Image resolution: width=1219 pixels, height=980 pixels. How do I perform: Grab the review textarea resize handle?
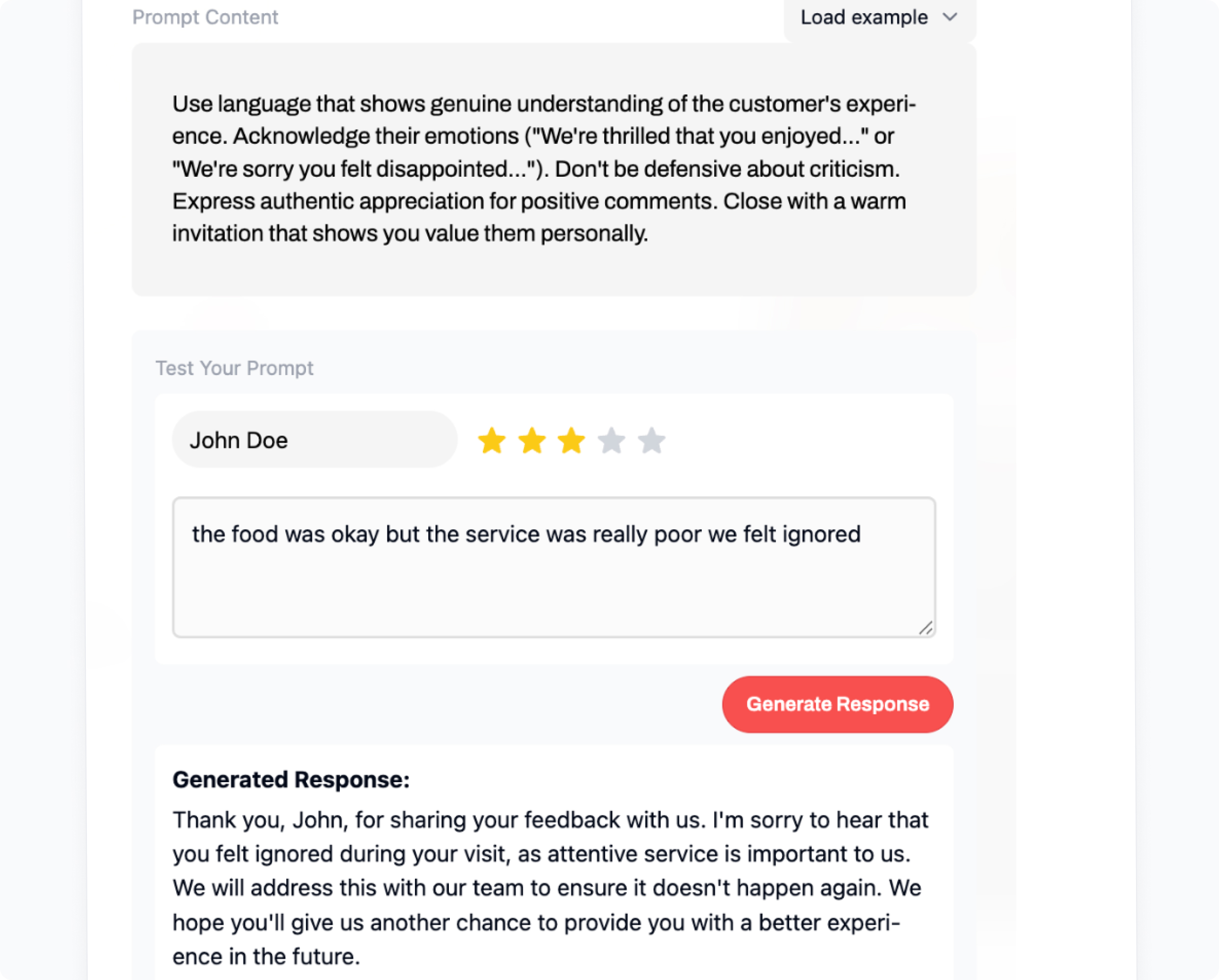(926, 628)
